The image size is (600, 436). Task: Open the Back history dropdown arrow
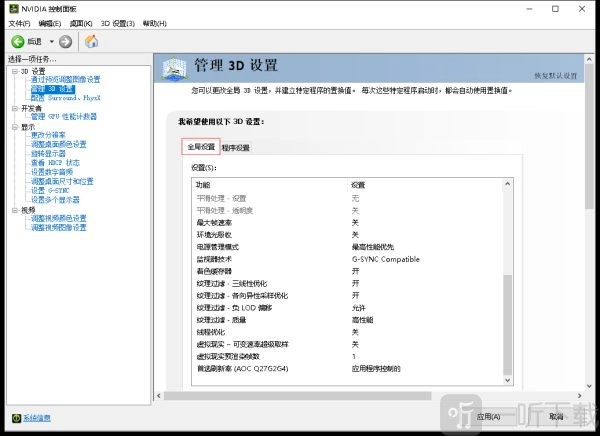click(x=49, y=41)
